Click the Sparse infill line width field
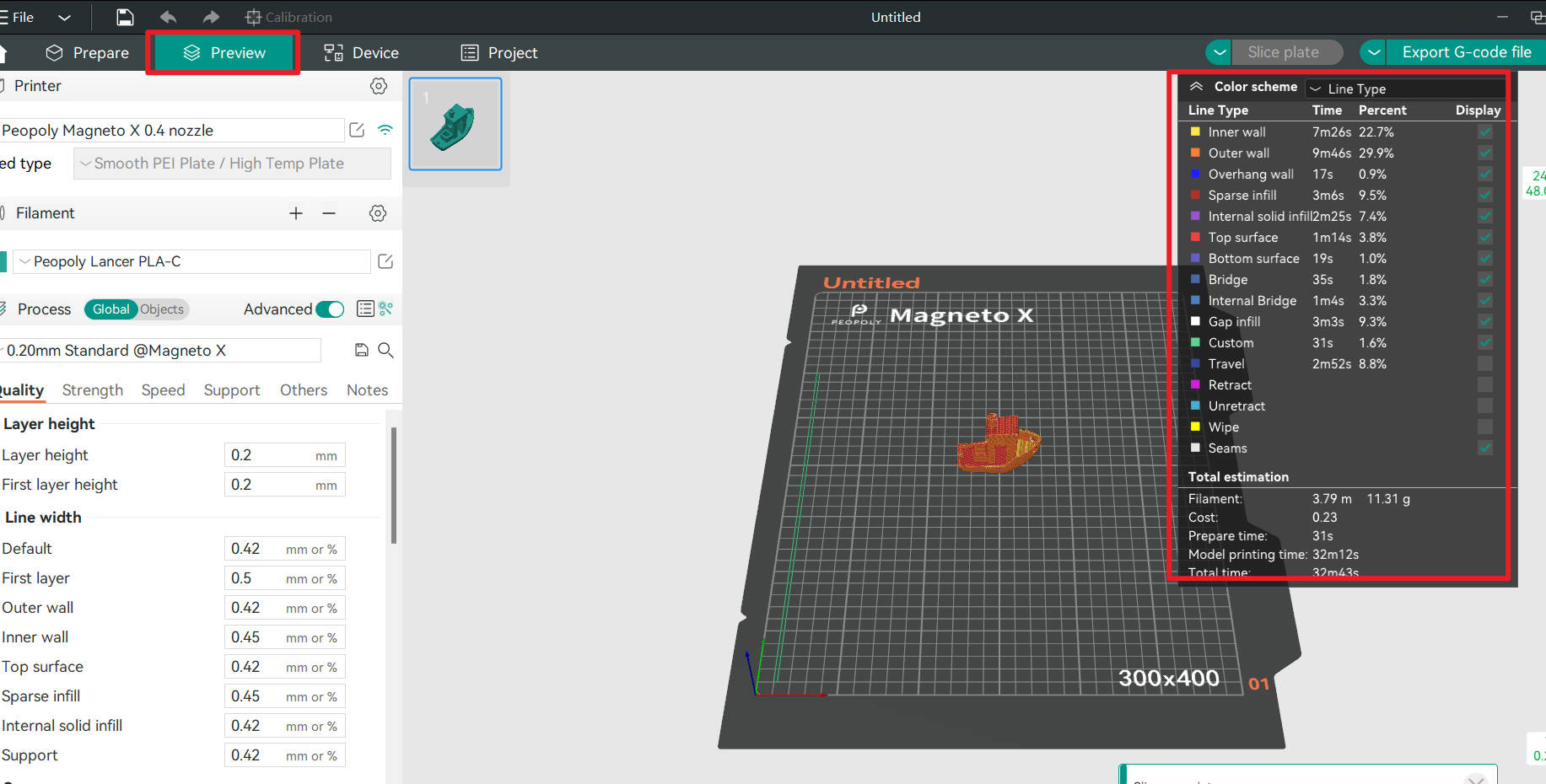 click(284, 696)
